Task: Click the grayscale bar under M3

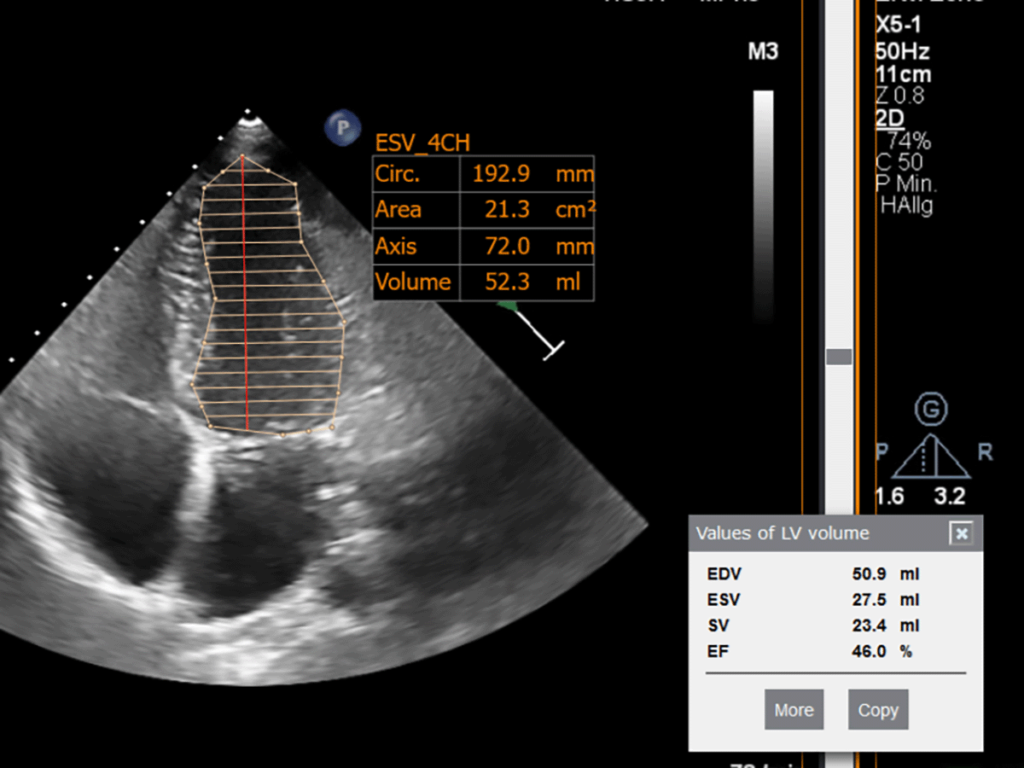Action: (763, 206)
